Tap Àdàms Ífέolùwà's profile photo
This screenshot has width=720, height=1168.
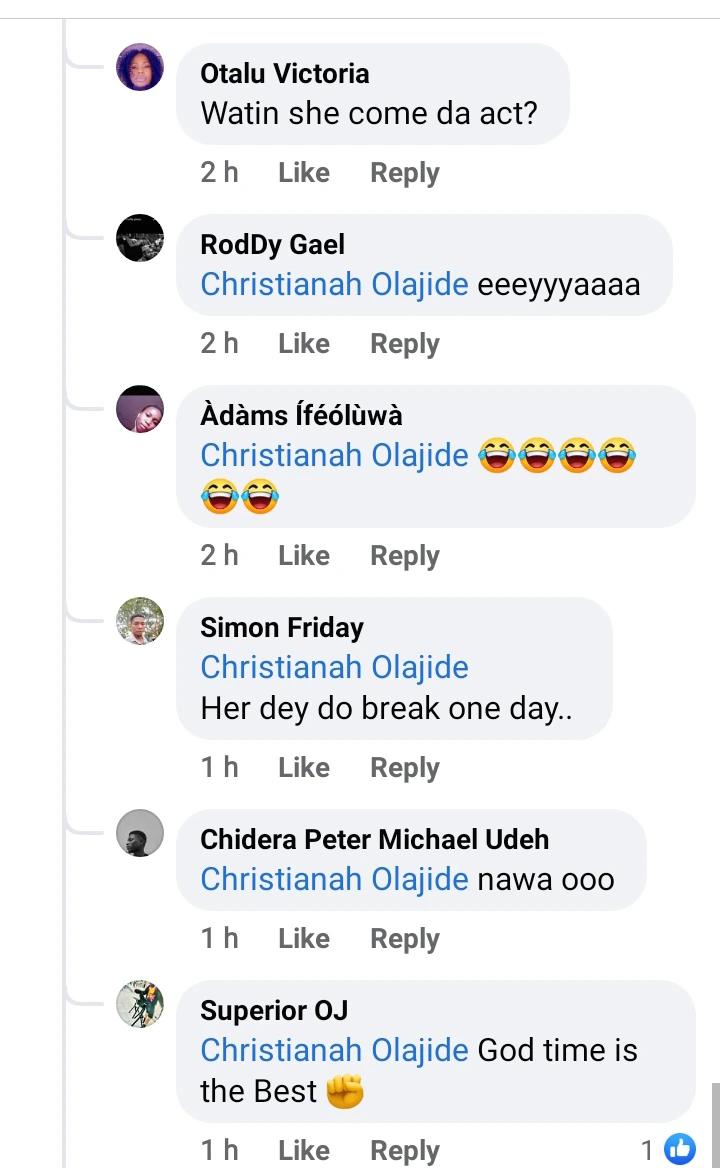click(140, 409)
